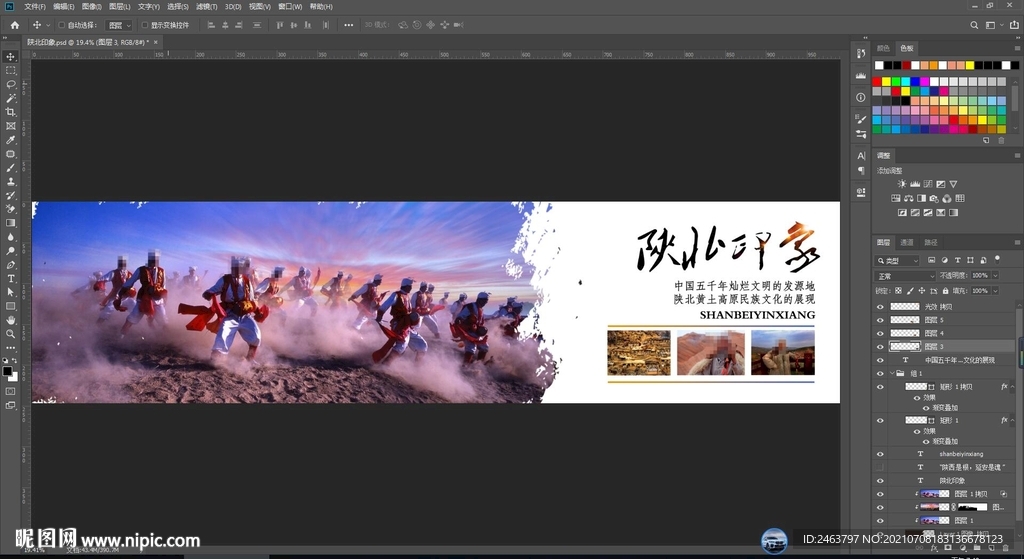
Task: Select the Crop tool
Action: [x=10, y=112]
